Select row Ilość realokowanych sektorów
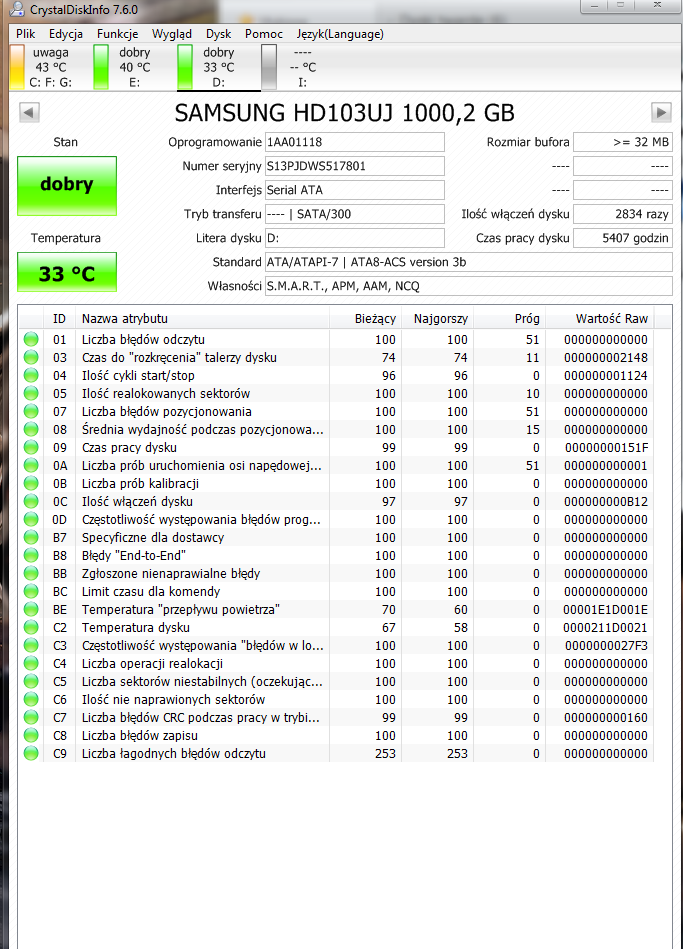This screenshot has width=683, height=949. [x=336, y=393]
